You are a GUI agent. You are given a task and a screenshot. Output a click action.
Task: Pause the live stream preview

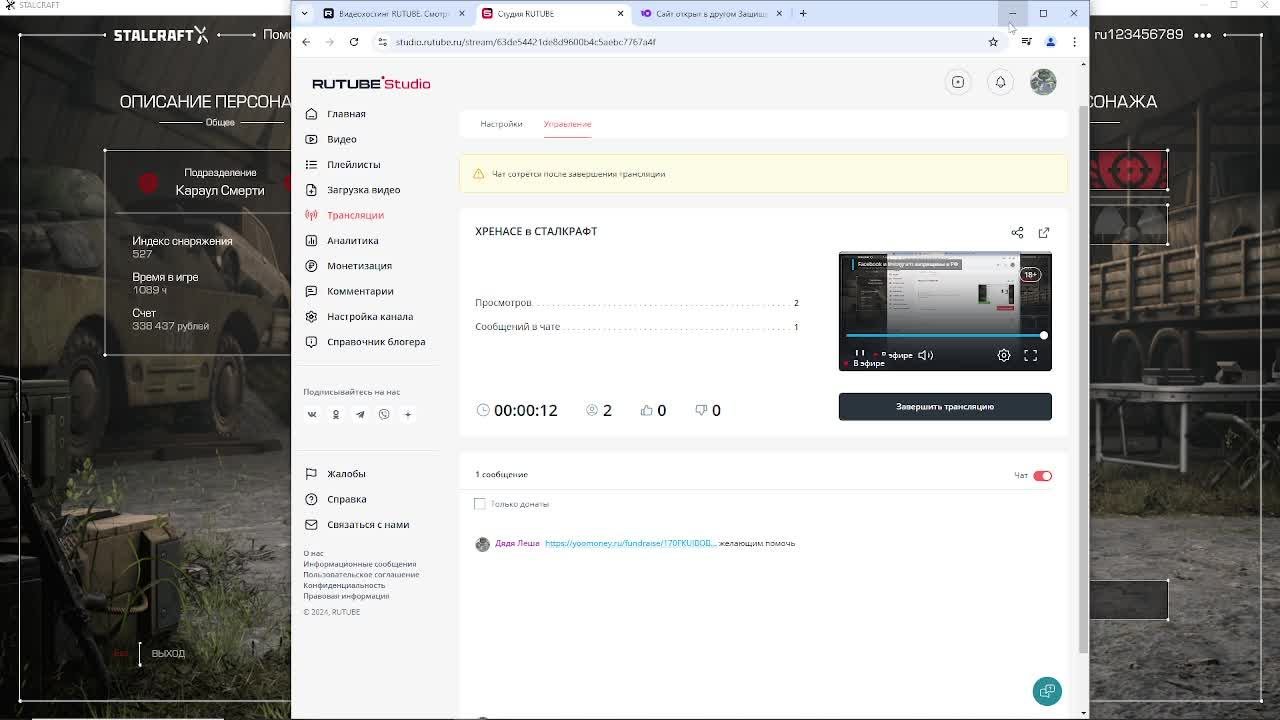click(x=859, y=355)
